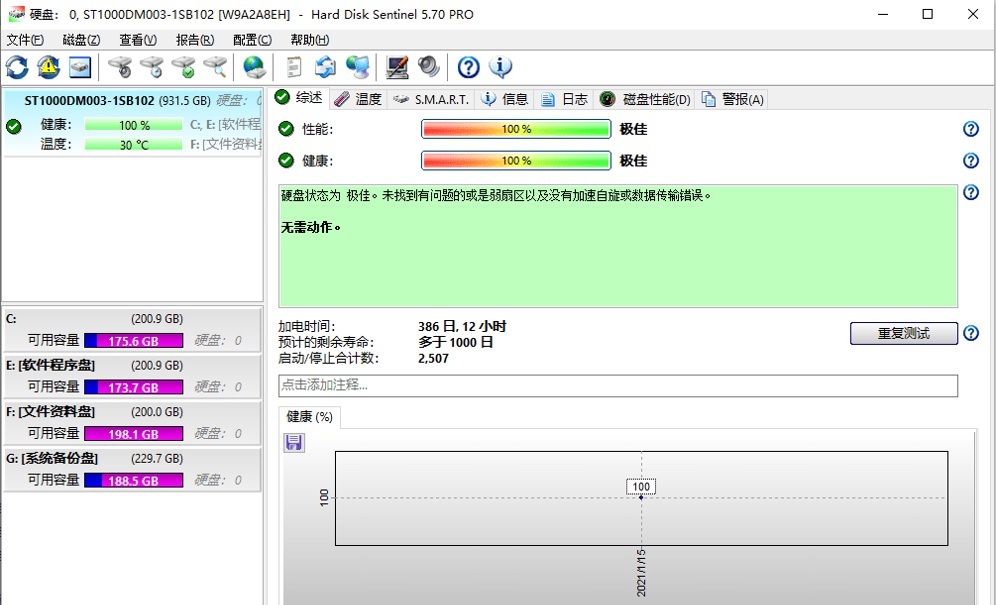Click the 重复测试 button
Image resolution: width=996 pixels, height=605 pixels.
coord(903,333)
